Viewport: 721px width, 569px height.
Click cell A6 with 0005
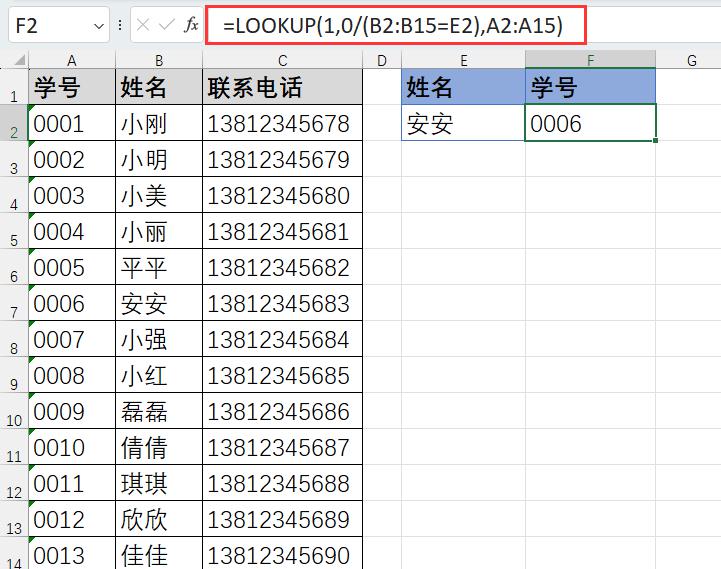(72, 267)
